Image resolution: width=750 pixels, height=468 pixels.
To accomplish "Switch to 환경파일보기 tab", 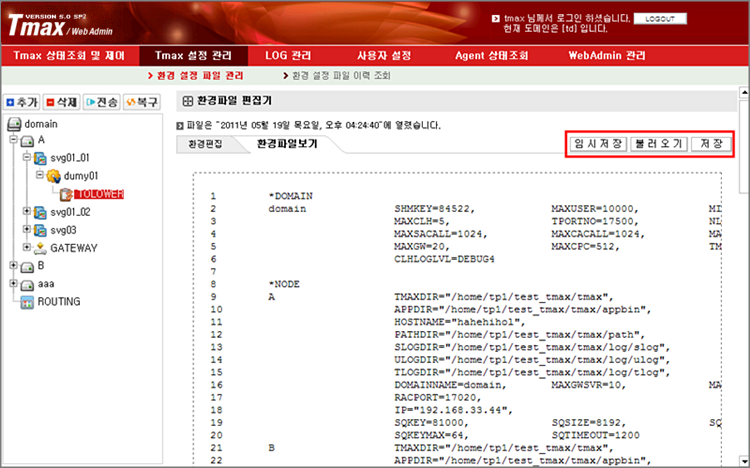I will [287, 144].
